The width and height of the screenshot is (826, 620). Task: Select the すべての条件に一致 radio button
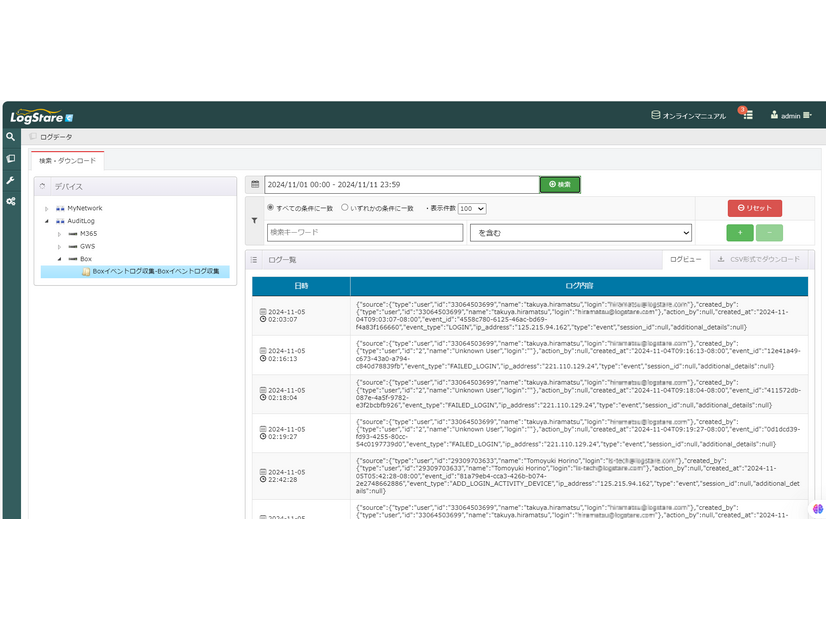click(270, 208)
